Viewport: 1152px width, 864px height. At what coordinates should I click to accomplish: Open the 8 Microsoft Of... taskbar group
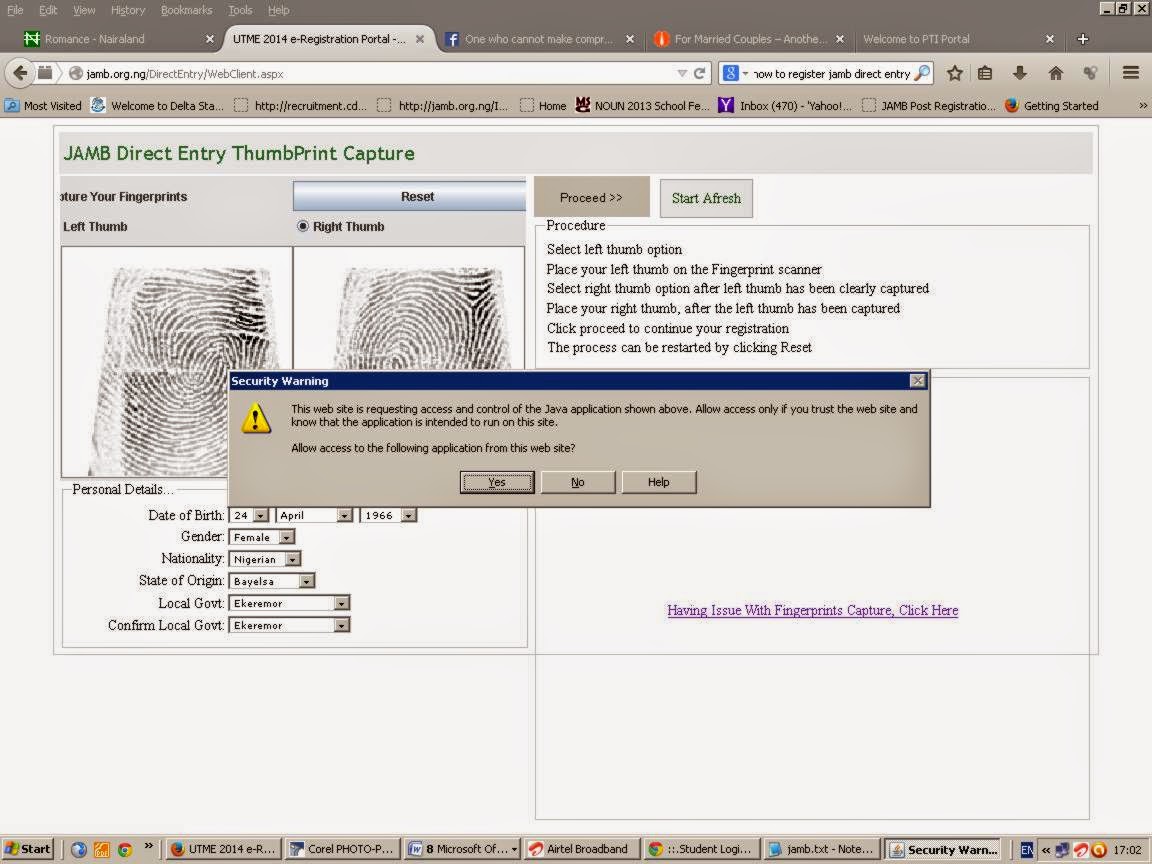[463, 849]
